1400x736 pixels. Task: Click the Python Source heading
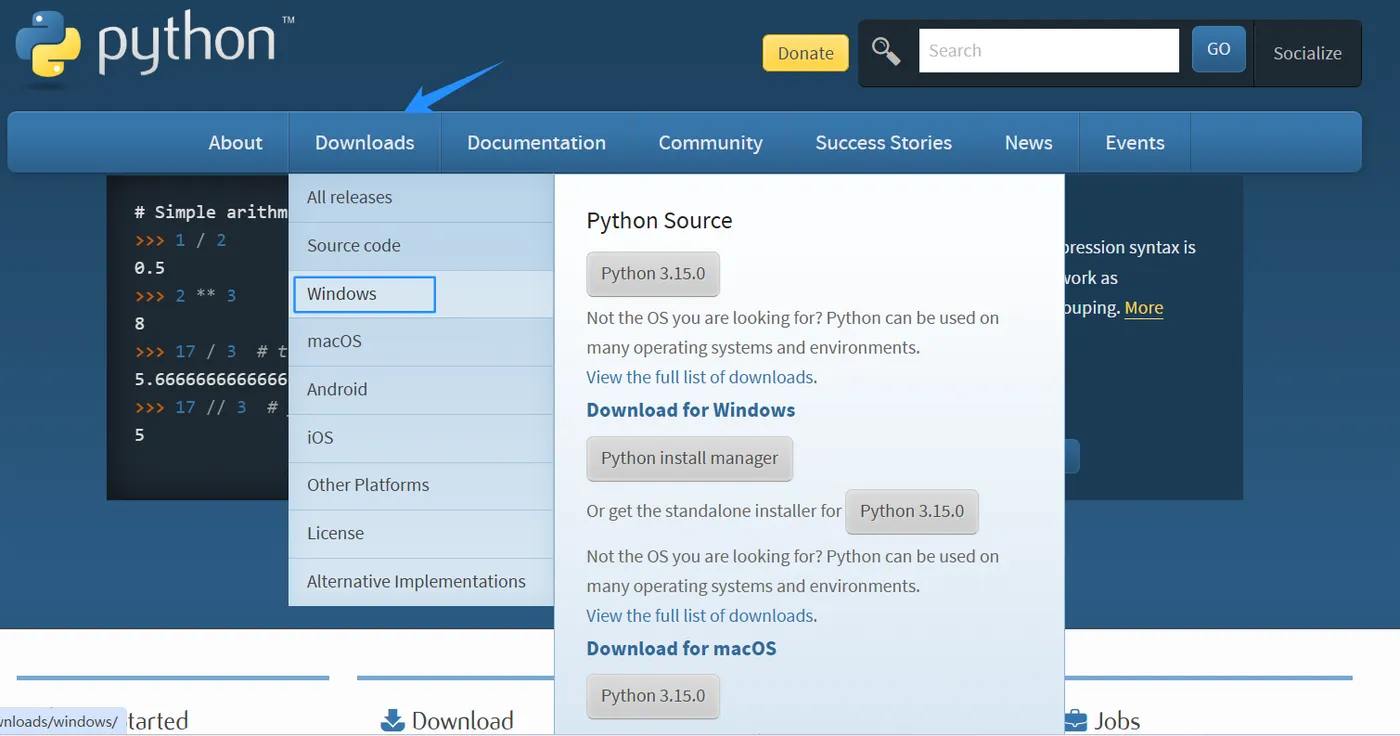point(659,221)
